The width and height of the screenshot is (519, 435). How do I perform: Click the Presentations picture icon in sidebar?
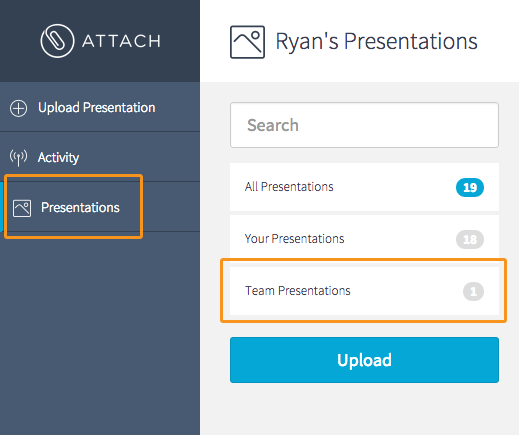click(x=22, y=208)
